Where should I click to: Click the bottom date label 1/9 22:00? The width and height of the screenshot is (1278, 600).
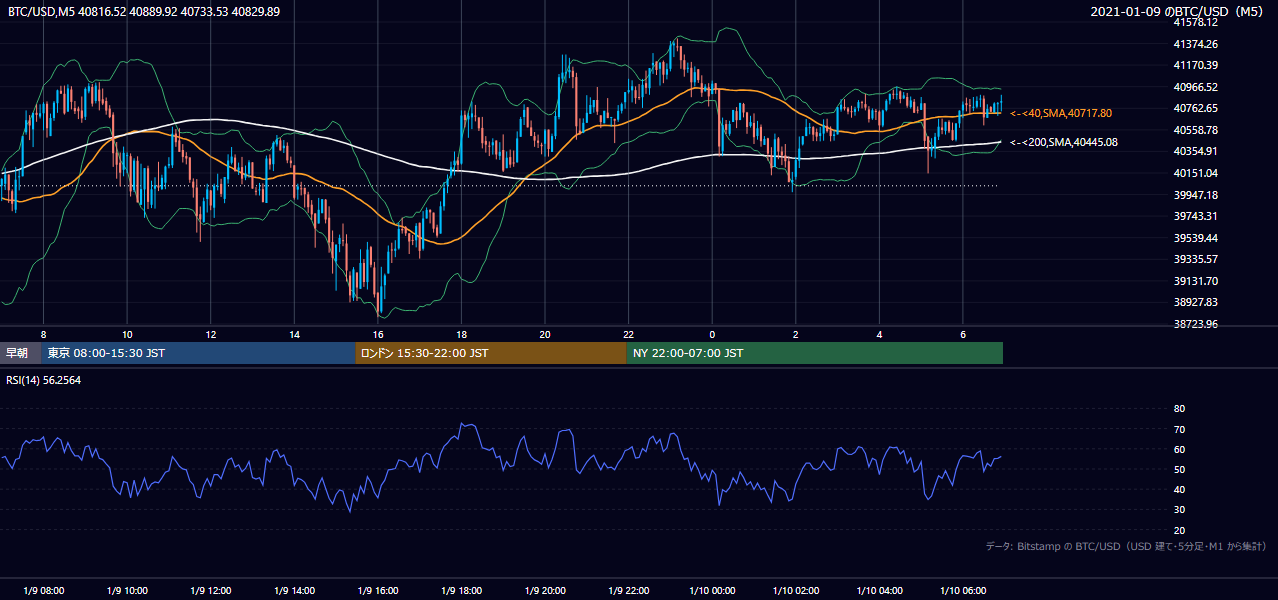[x=629, y=591]
